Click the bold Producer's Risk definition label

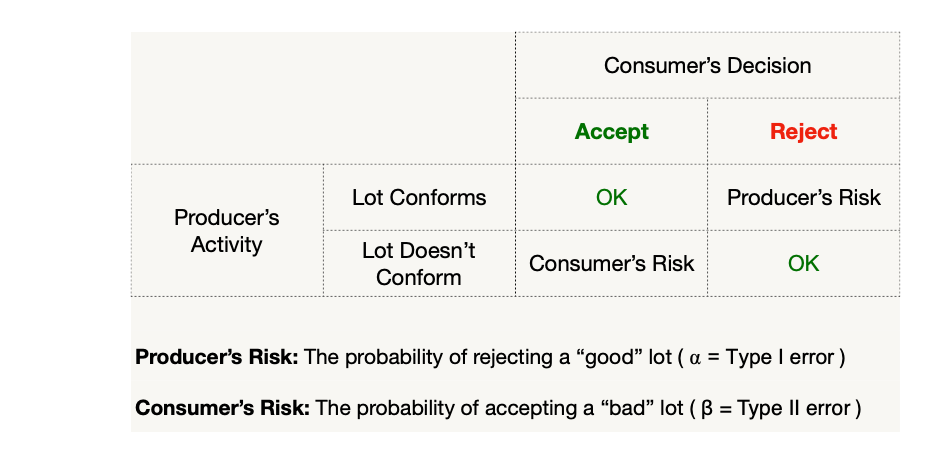[x=217, y=357]
